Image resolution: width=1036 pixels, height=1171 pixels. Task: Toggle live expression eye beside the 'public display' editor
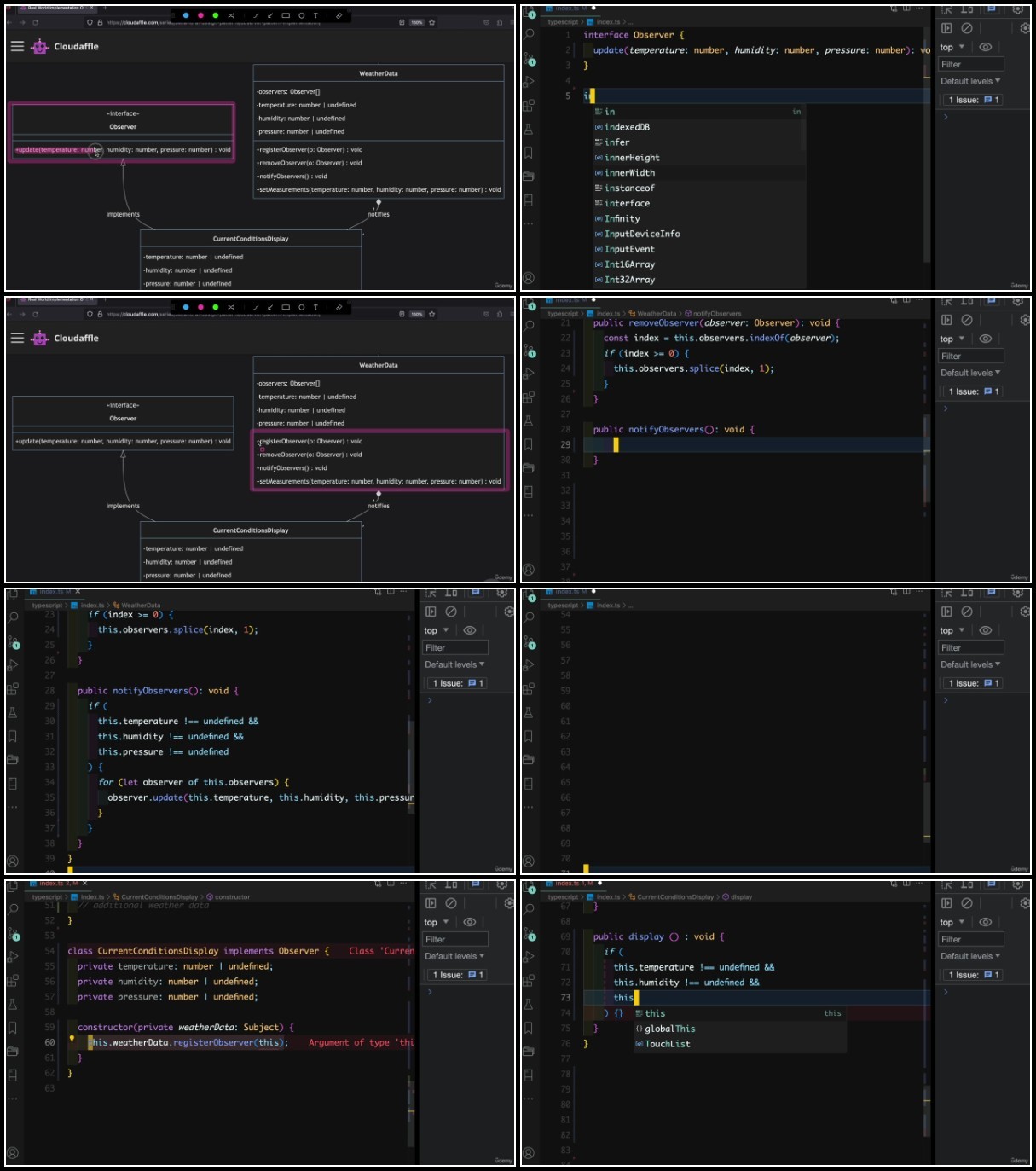[986, 922]
